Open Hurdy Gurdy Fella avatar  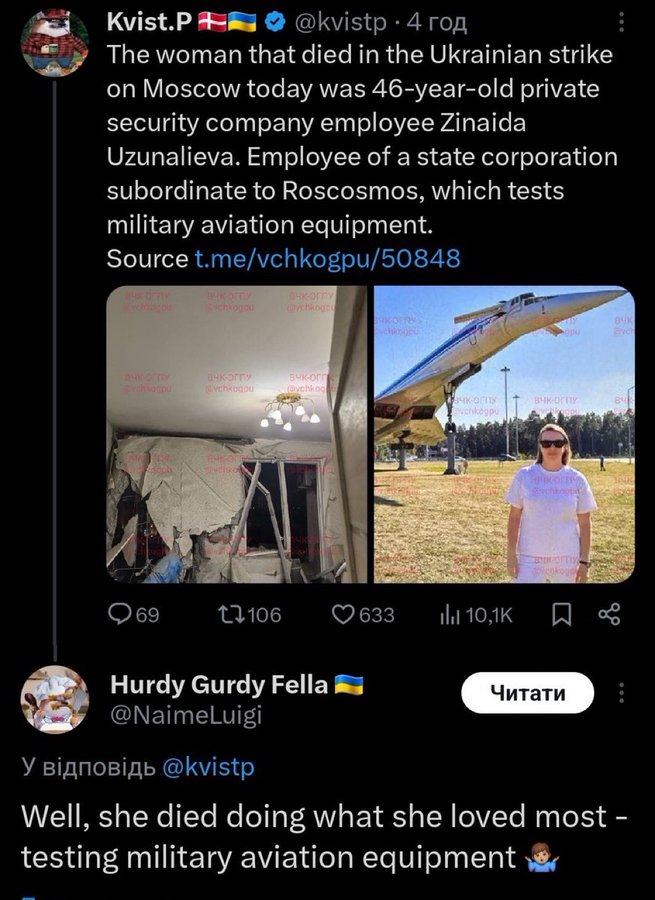pyautogui.click(x=54, y=699)
